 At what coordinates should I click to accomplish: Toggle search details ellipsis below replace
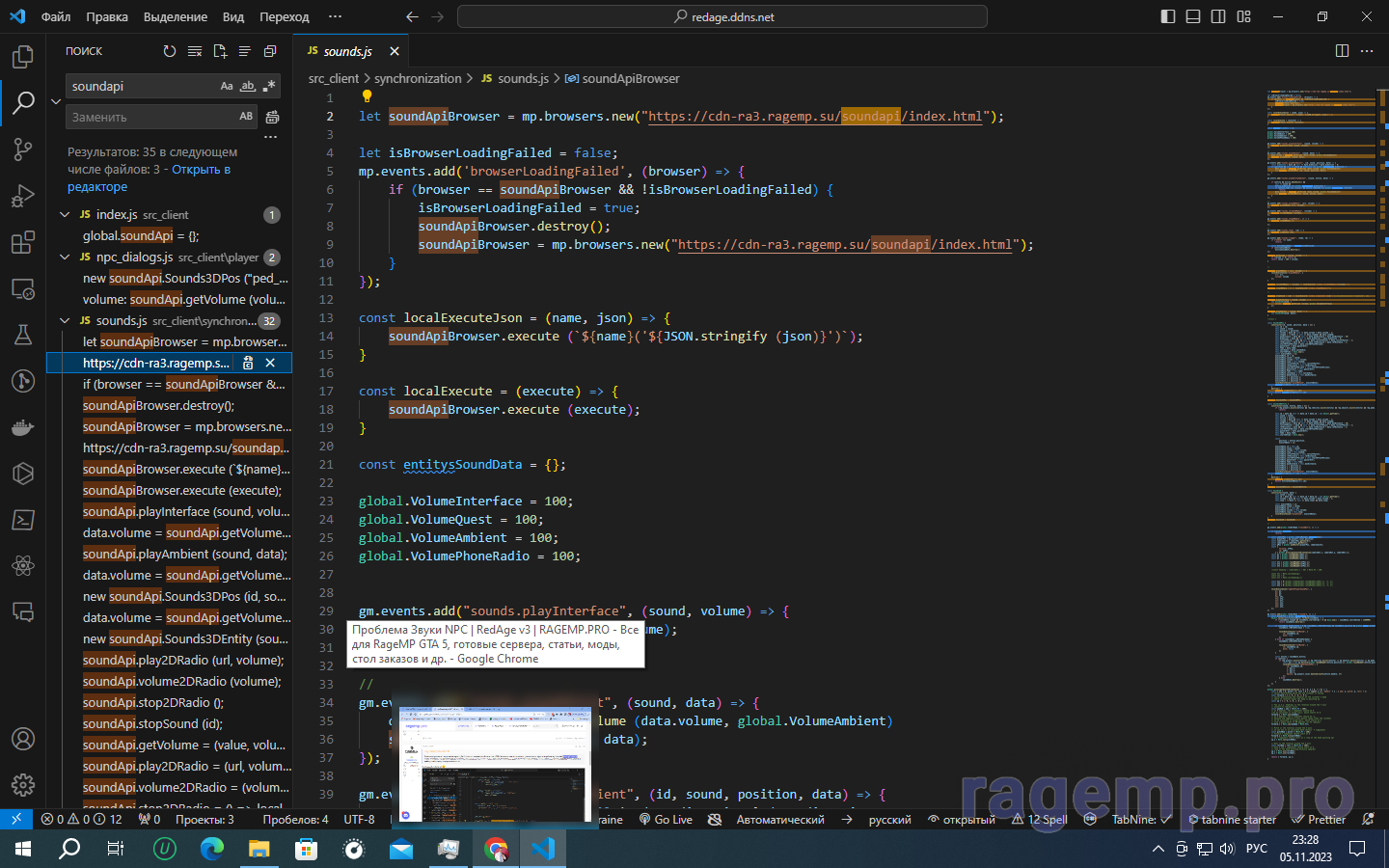pyautogui.click(x=271, y=137)
